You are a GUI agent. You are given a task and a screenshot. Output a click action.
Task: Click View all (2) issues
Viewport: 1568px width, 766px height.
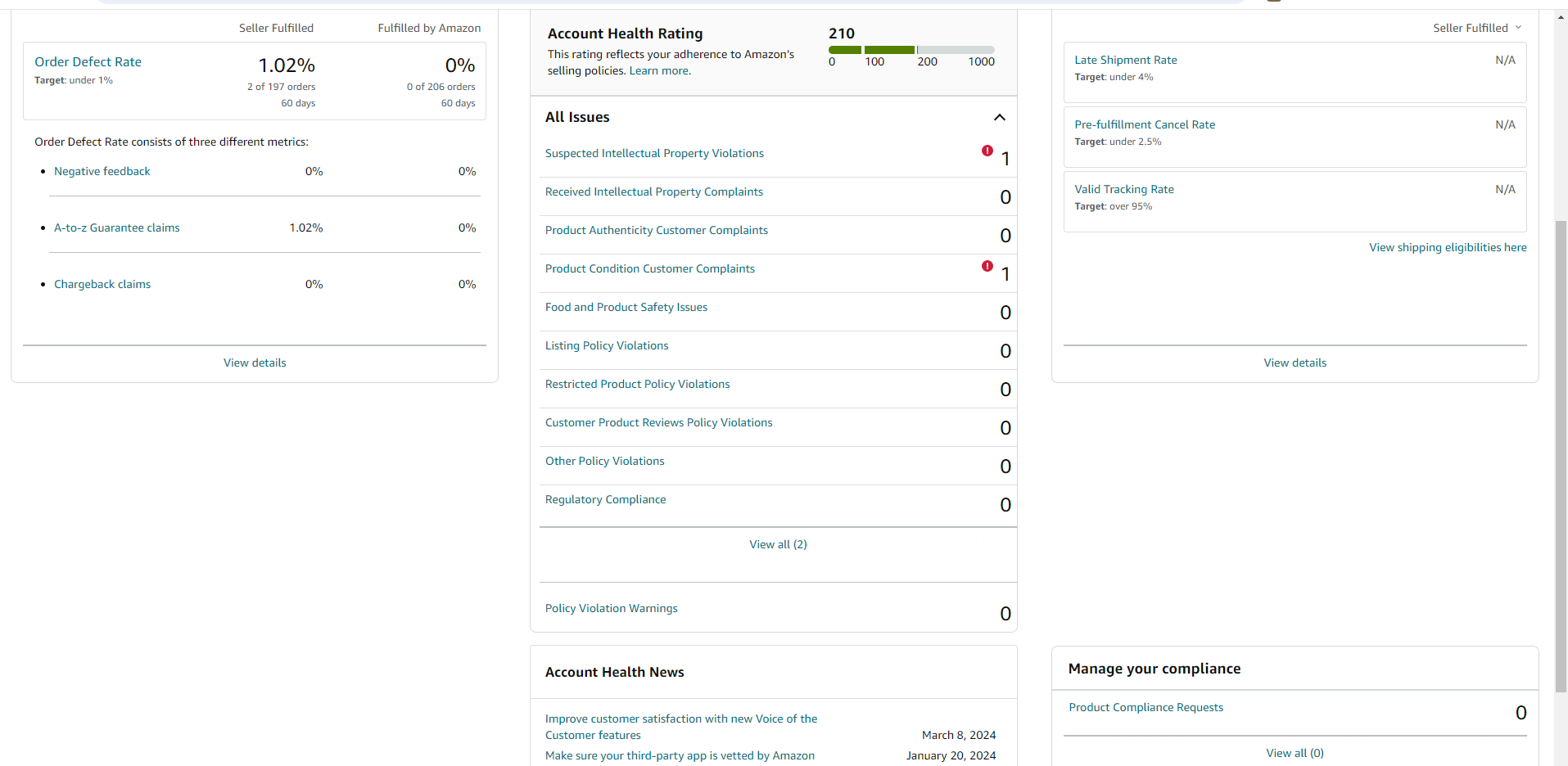coord(778,544)
